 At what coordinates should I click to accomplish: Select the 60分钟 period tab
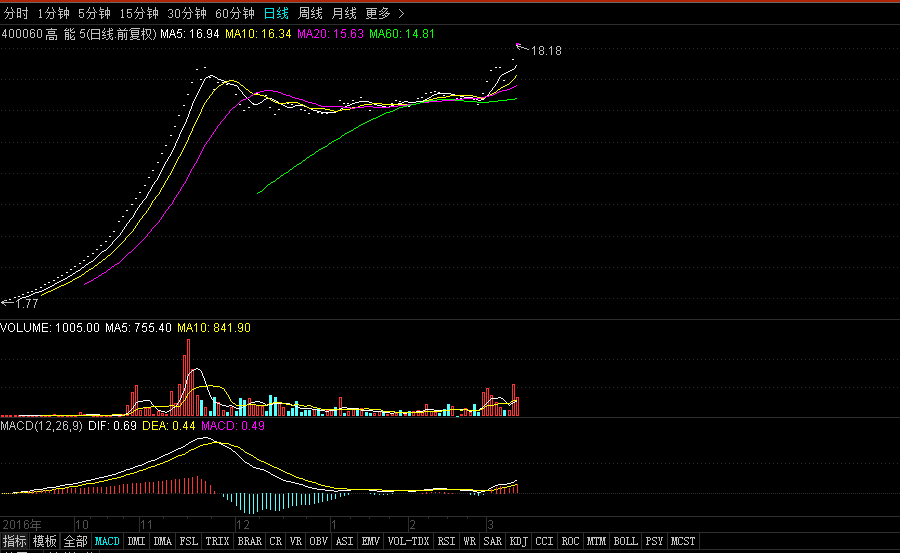click(235, 13)
